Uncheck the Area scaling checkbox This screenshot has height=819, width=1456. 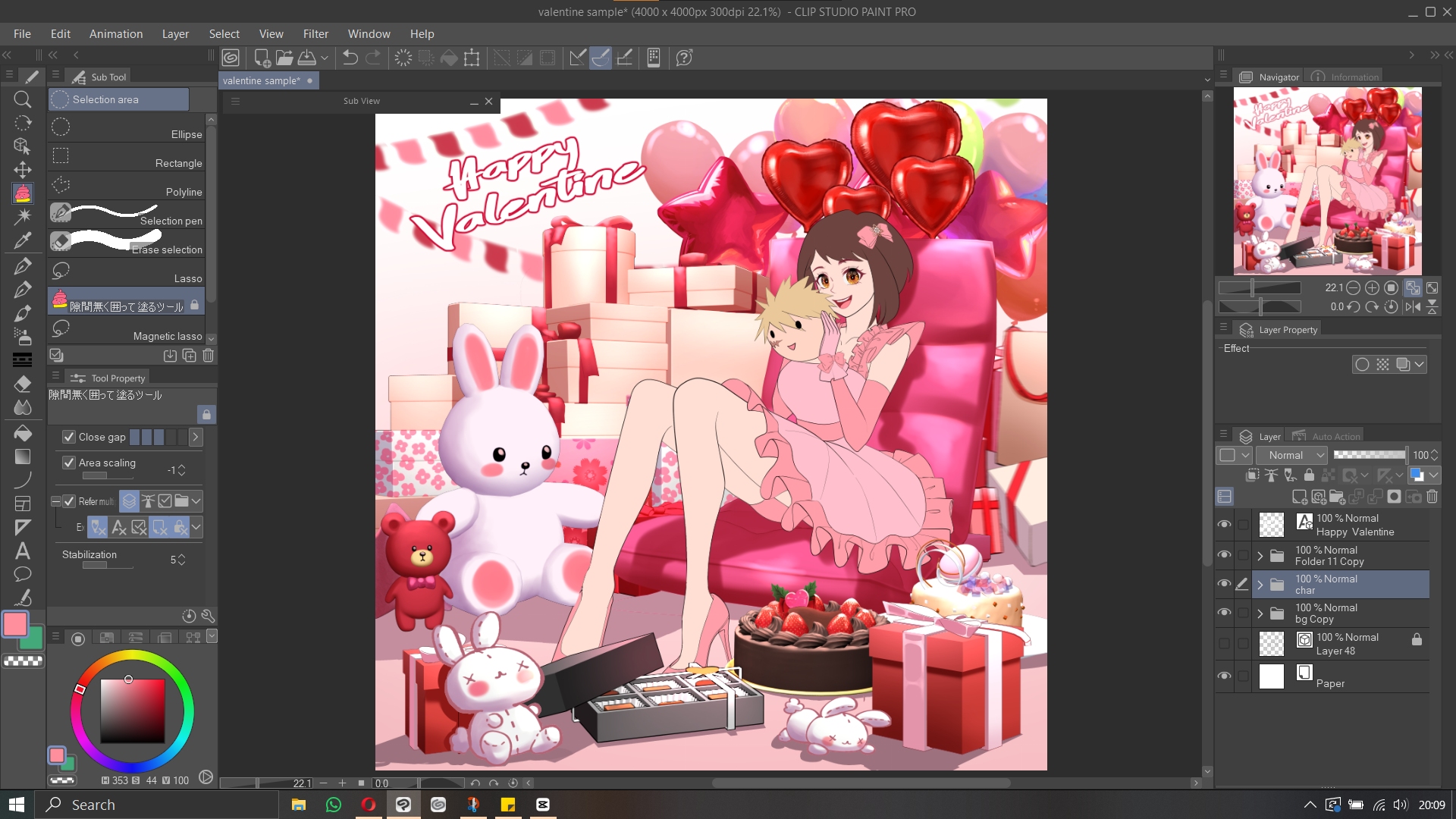click(69, 463)
